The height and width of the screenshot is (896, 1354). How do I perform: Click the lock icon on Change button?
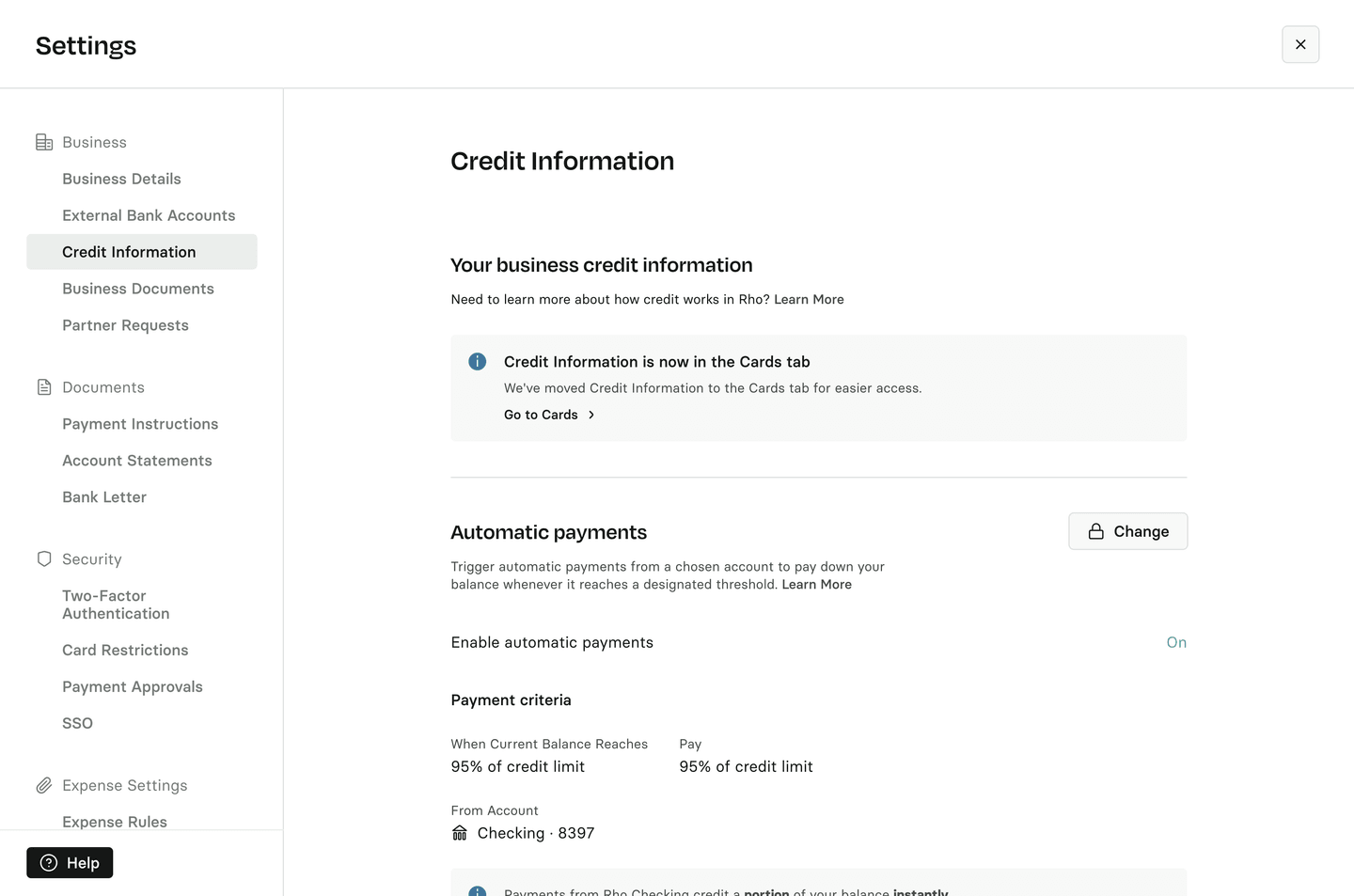point(1095,531)
